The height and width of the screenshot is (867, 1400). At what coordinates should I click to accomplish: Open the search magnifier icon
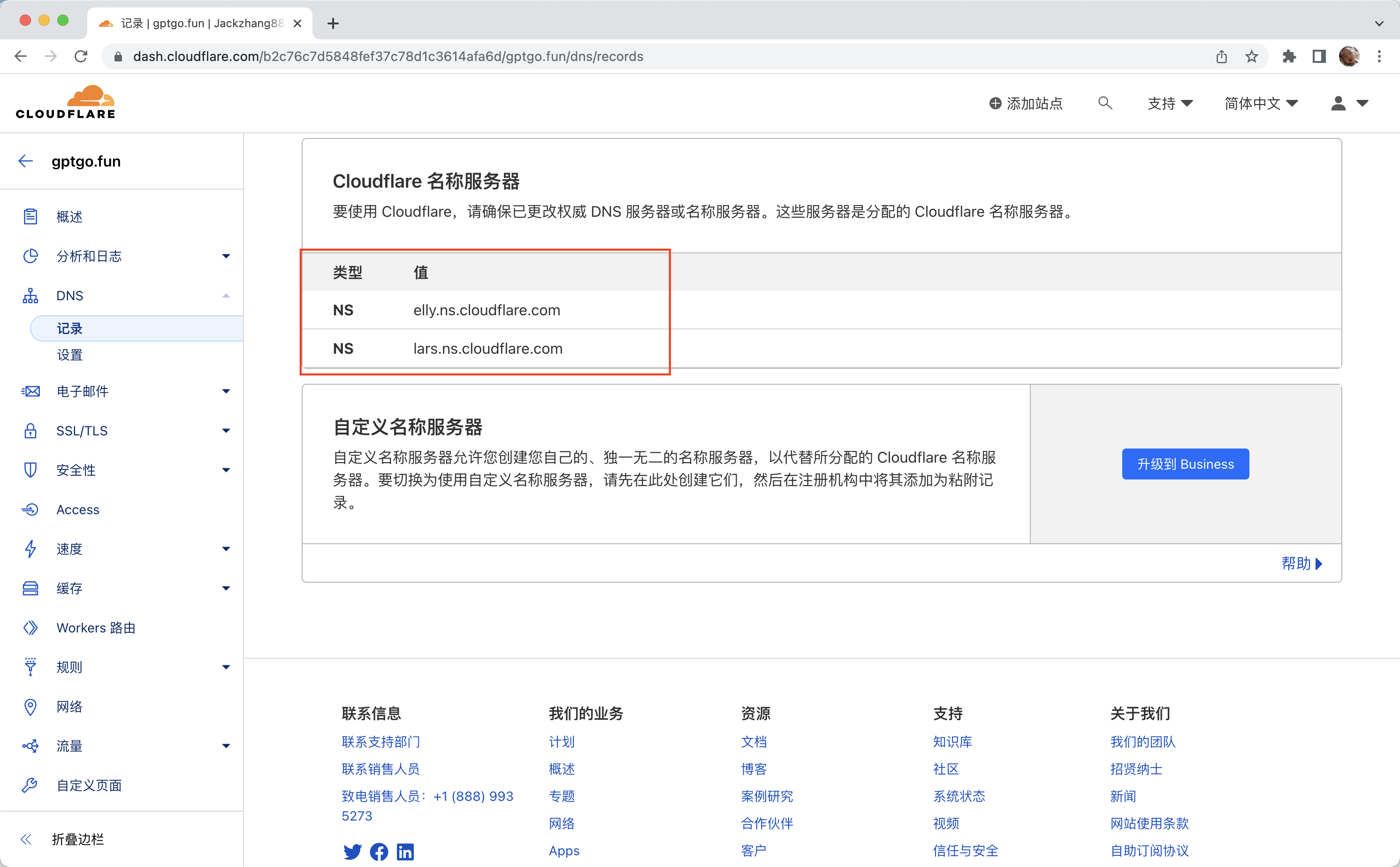[1105, 103]
